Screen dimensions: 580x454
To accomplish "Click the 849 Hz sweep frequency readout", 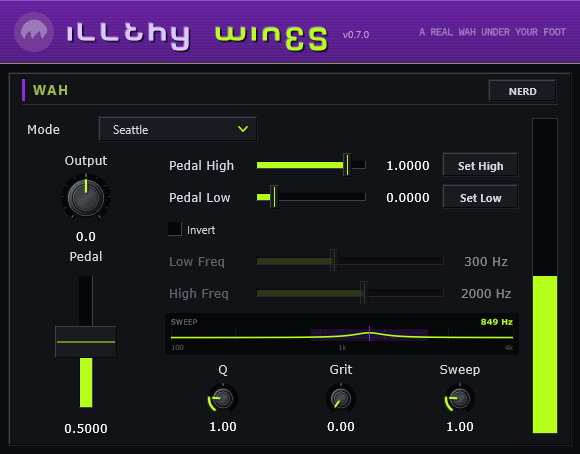I will pos(496,322).
